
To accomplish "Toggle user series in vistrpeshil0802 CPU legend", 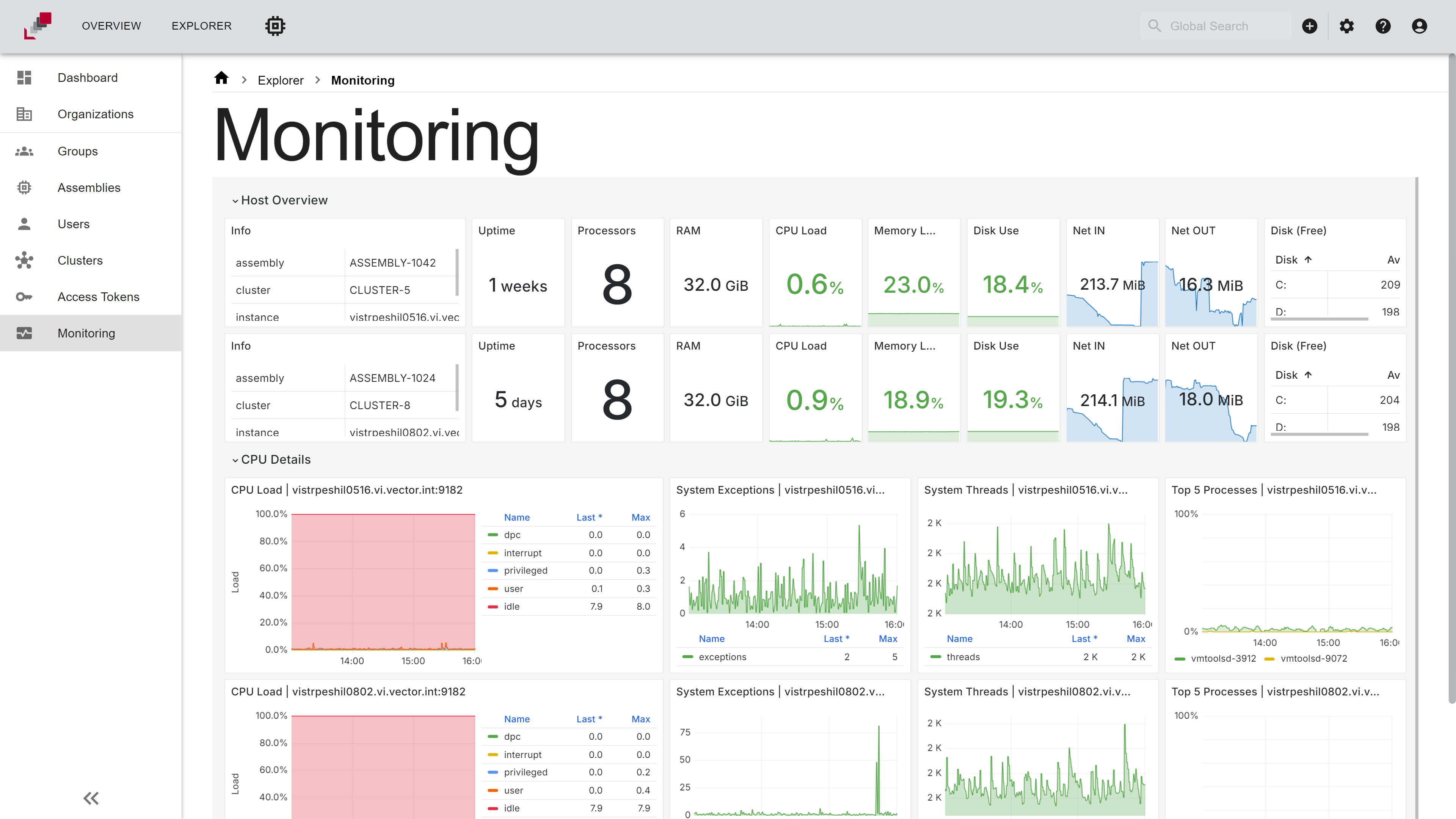I will click(513, 790).
